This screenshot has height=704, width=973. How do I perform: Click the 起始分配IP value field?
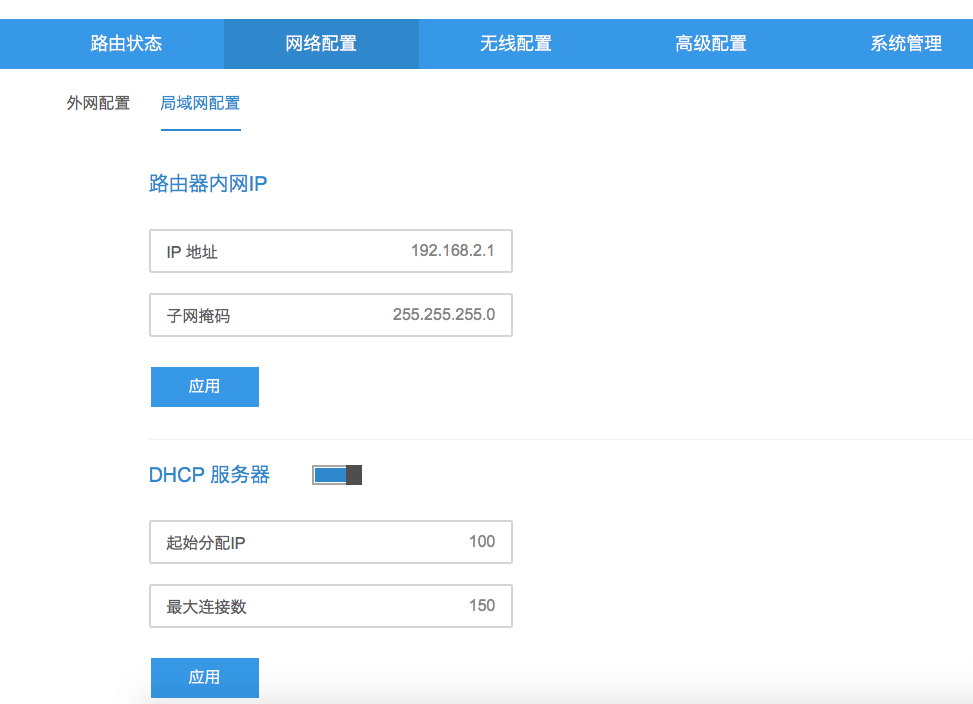pyautogui.click(x=331, y=542)
